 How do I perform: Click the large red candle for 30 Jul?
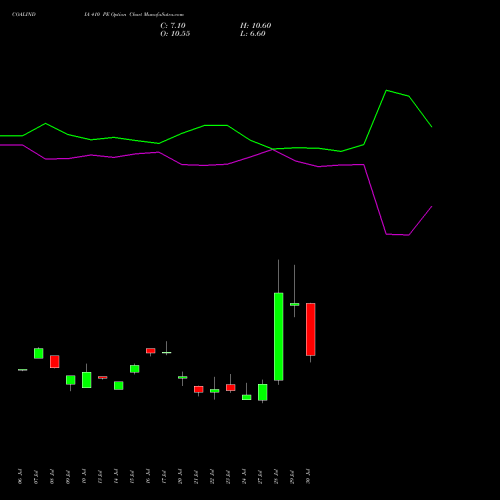[311, 329]
